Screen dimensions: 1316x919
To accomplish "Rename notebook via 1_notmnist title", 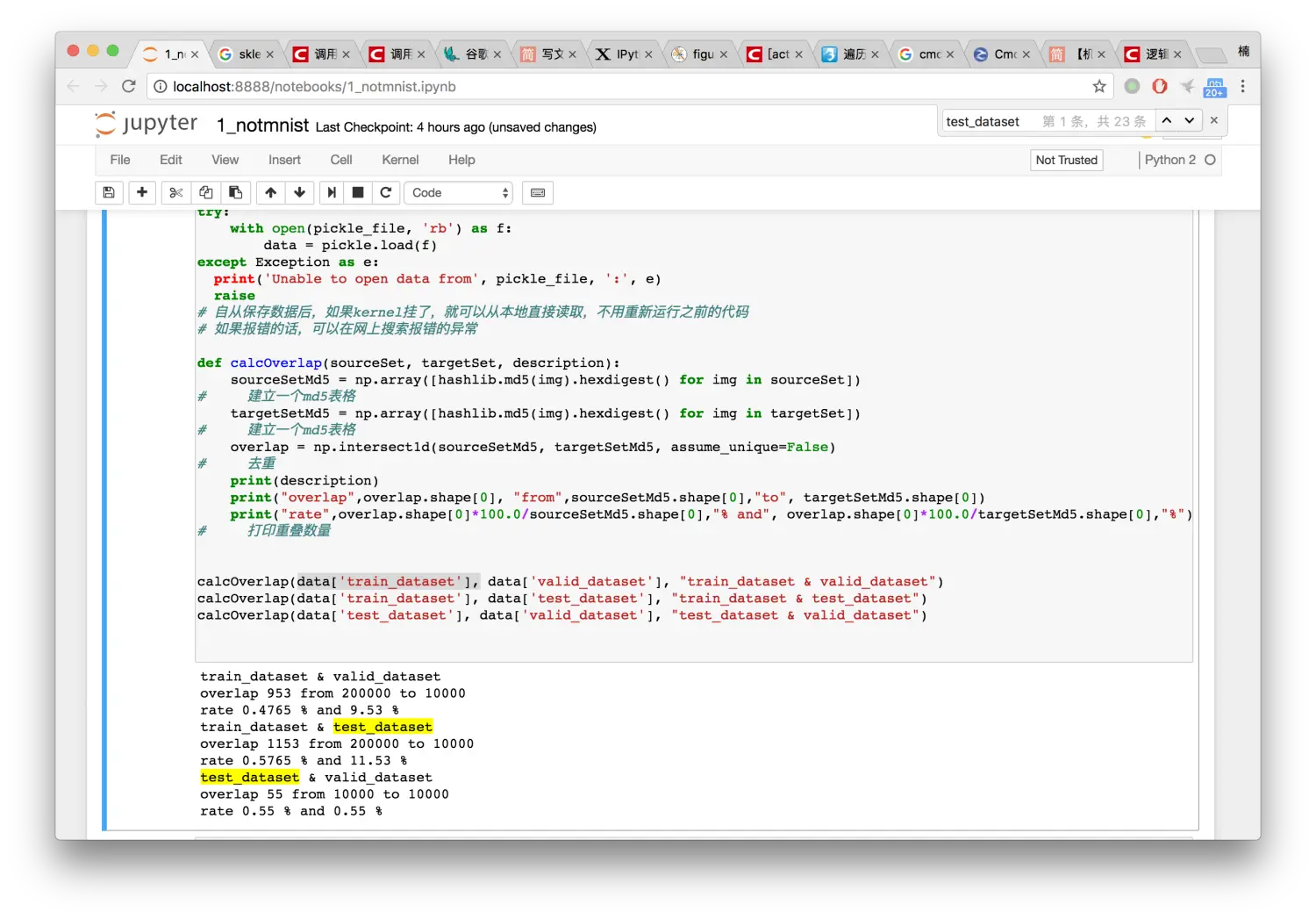I will coord(262,126).
